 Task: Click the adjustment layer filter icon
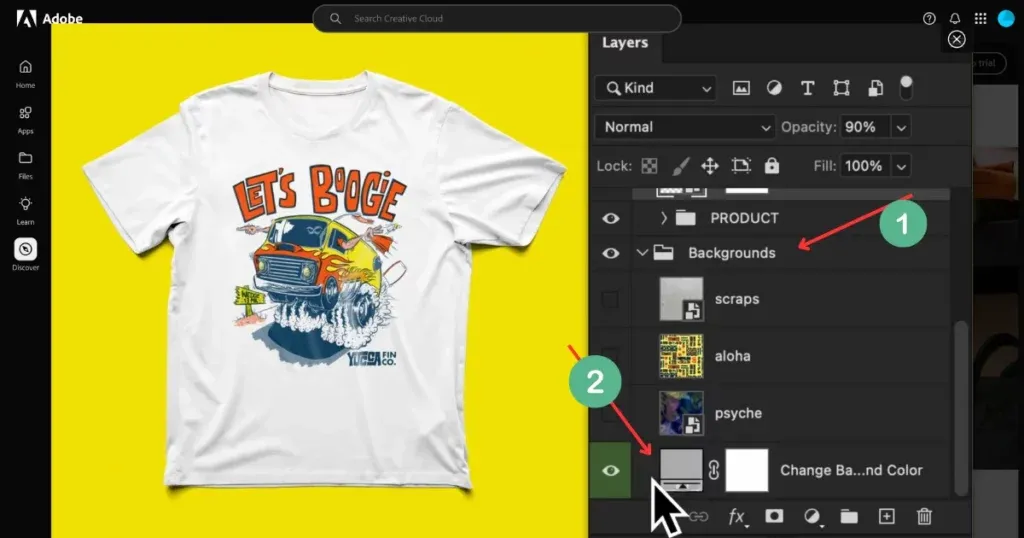[x=774, y=88]
